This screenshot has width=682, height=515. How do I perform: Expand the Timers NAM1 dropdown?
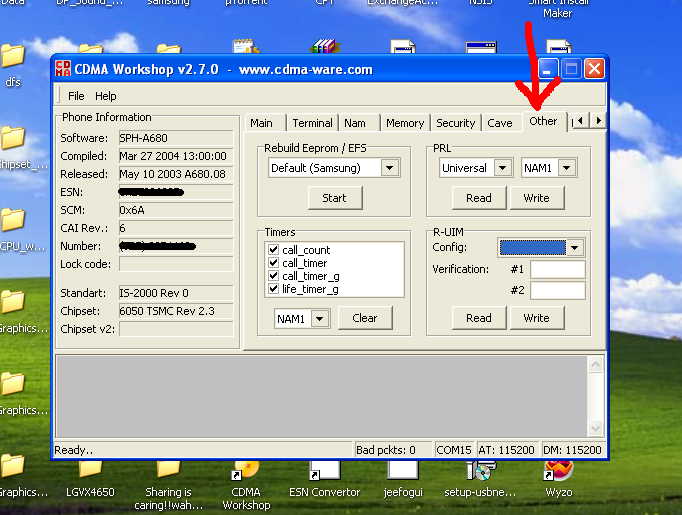pyautogui.click(x=320, y=319)
